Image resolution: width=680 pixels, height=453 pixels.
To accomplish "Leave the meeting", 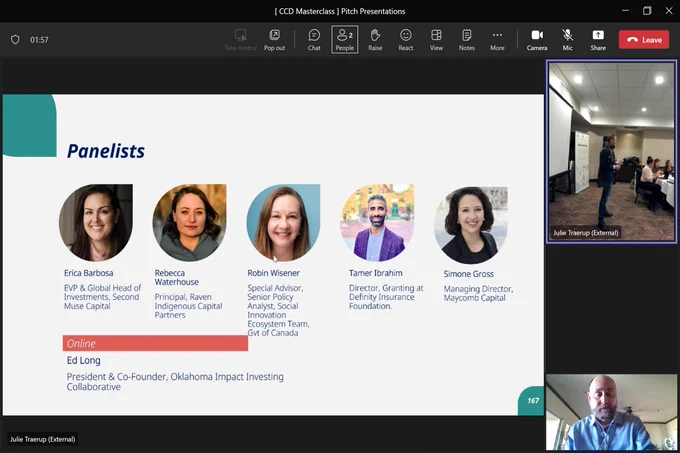I will [644, 39].
